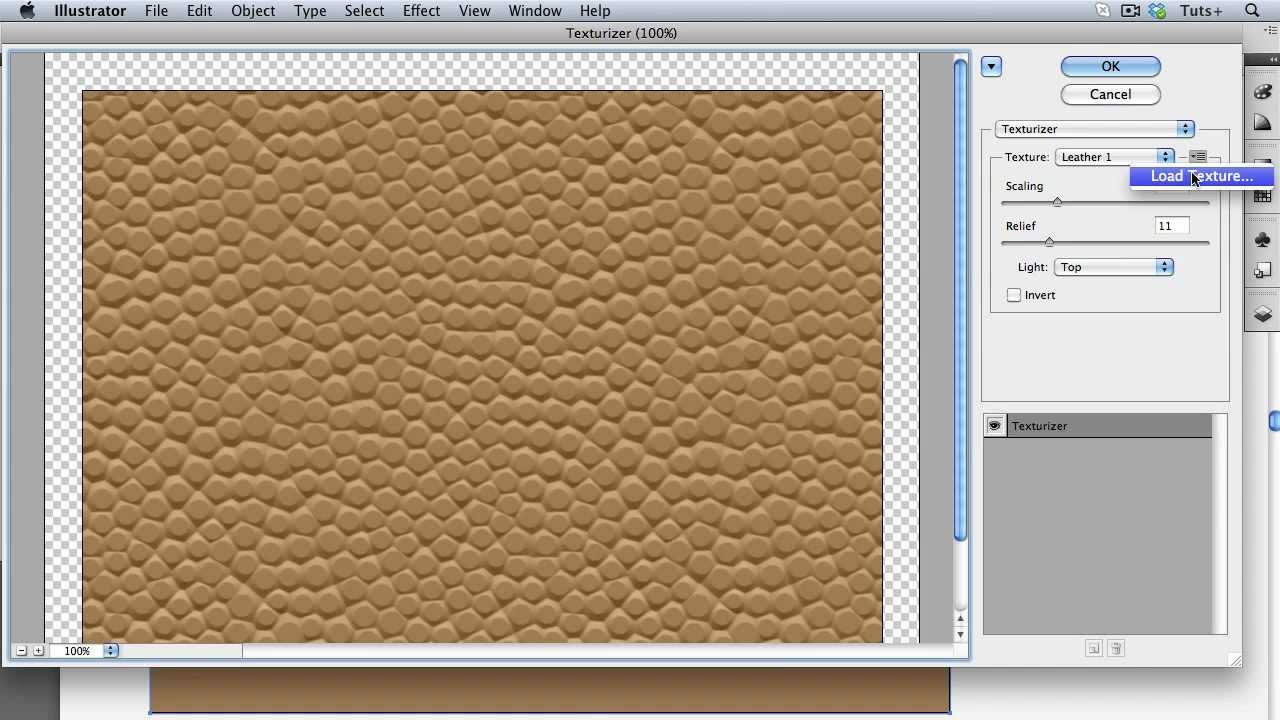Viewport: 1280px width, 720px height.
Task: Open Spotlight search magnifier
Action: pos(1252,11)
